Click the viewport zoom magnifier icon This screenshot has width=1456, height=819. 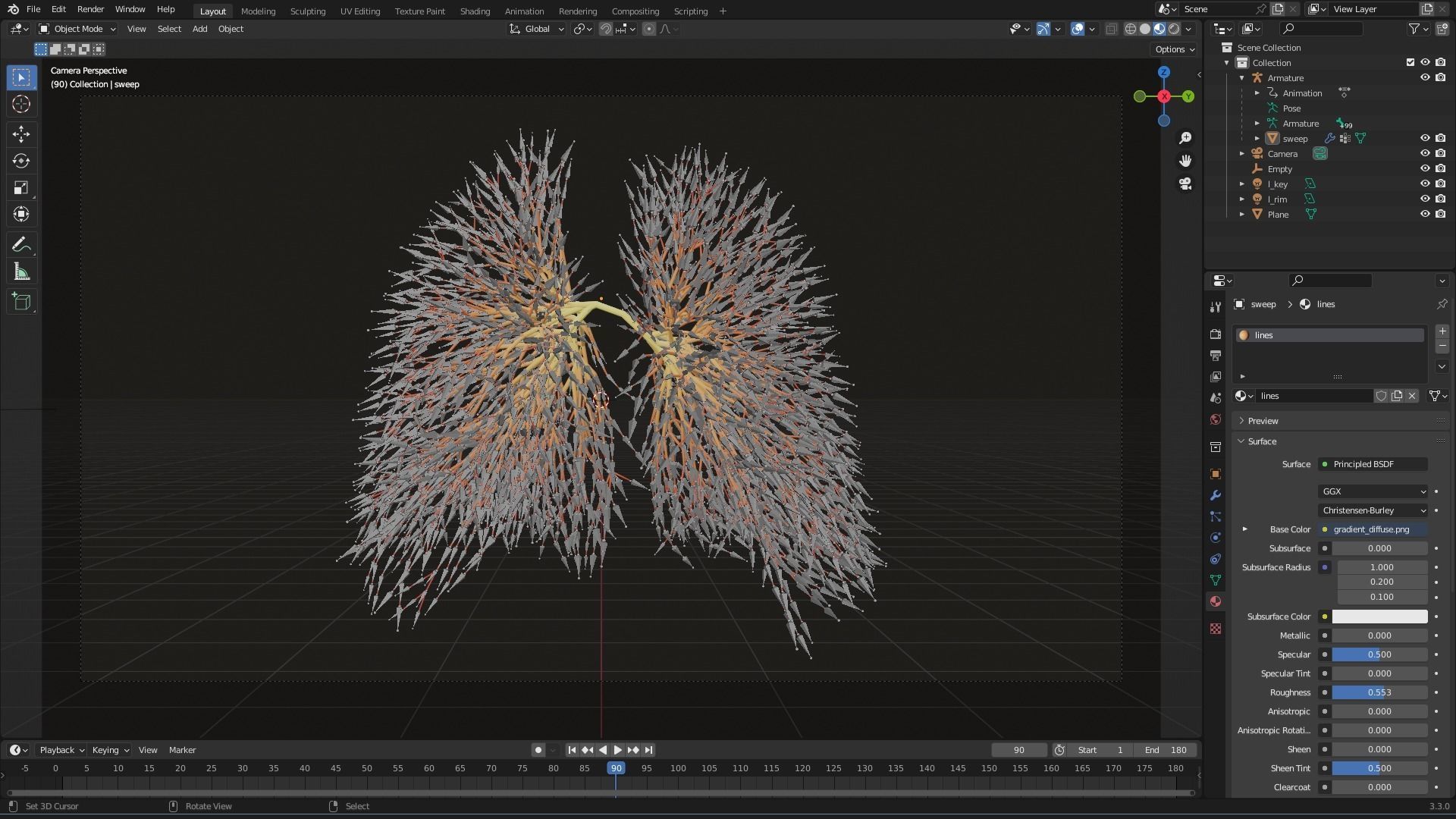pos(1185,138)
